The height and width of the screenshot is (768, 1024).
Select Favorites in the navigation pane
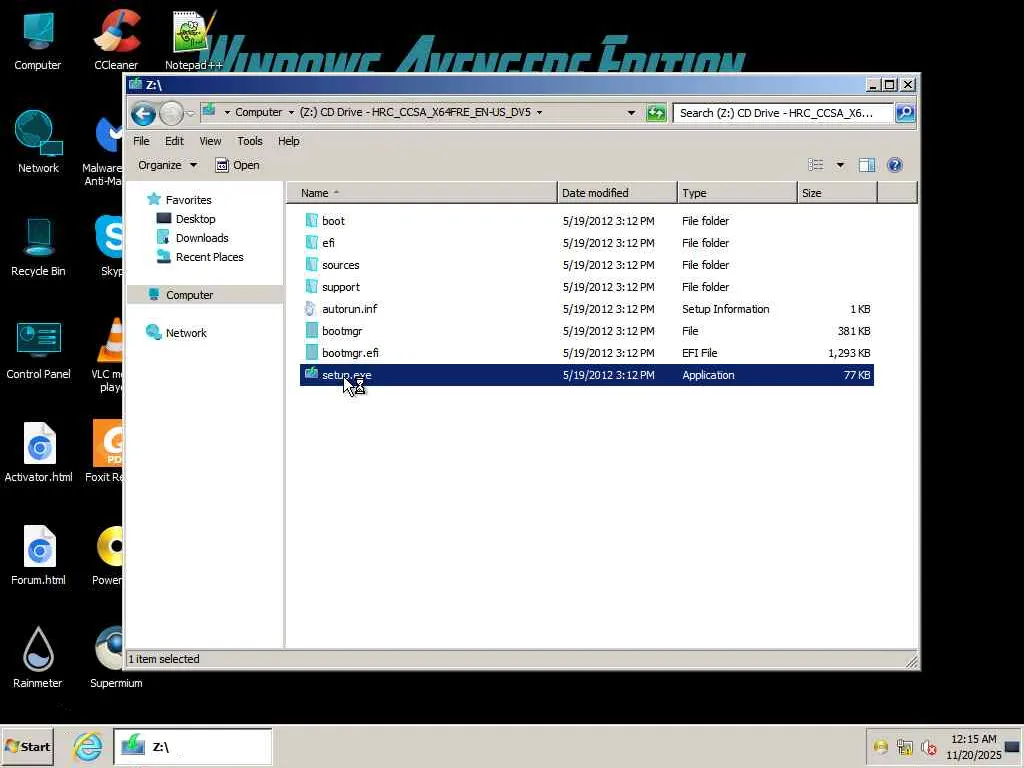click(188, 200)
